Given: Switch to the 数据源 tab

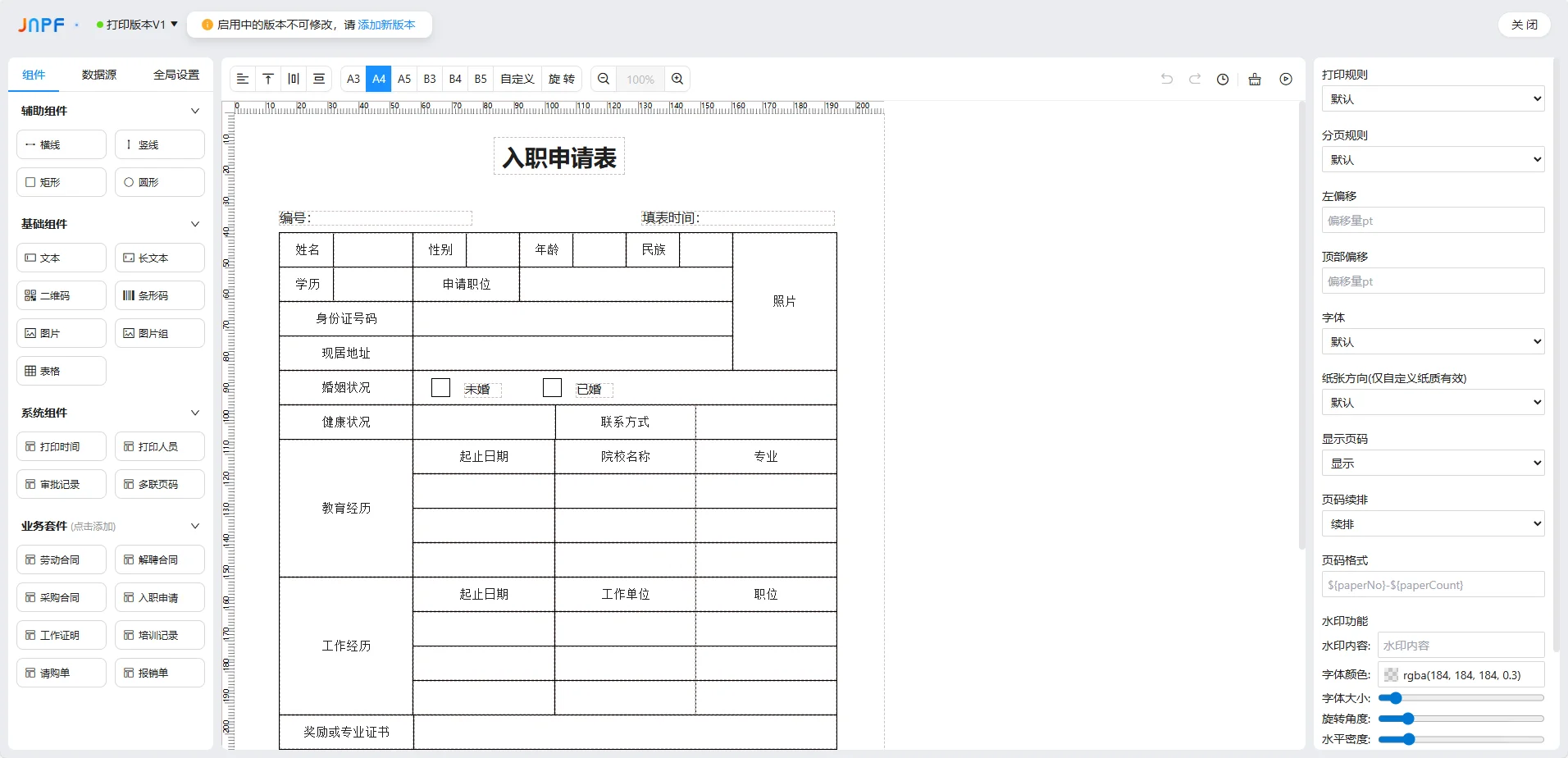Looking at the screenshot, I should [x=99, y=74].
